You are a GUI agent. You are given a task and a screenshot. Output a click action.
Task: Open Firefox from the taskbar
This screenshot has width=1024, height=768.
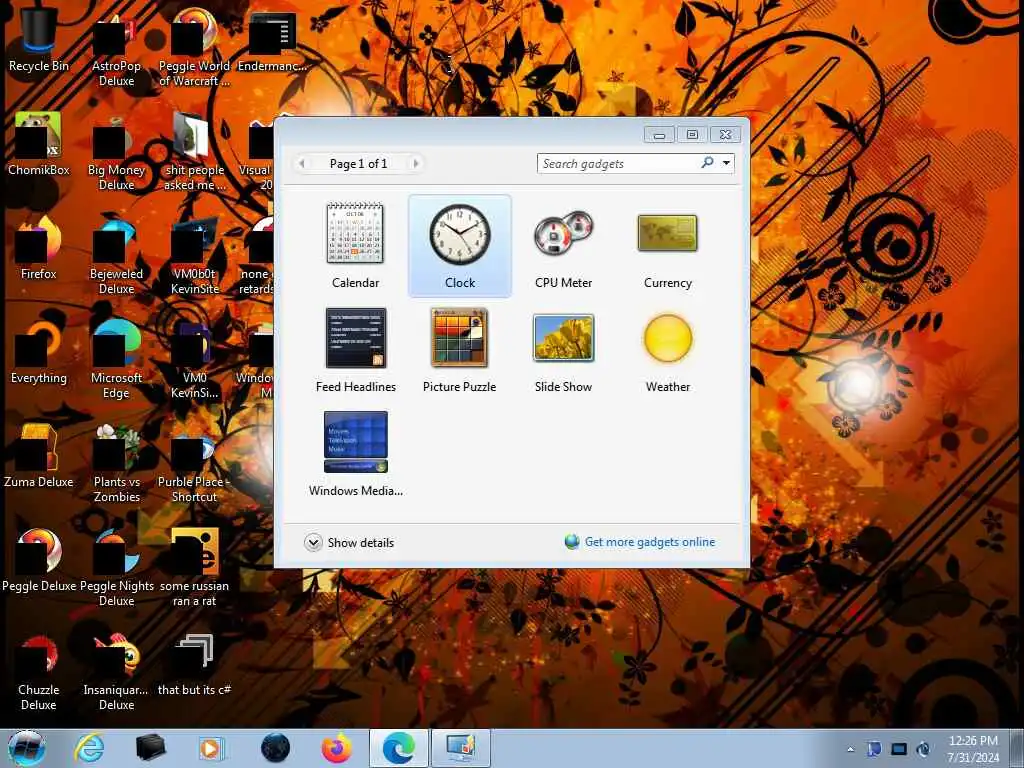[336, 748]
